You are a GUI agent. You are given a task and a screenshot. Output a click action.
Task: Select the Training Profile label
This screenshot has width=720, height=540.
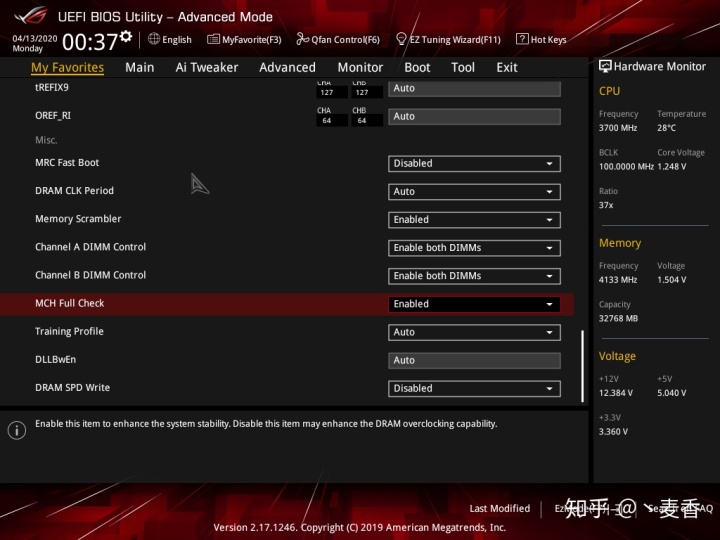[69, 332]
